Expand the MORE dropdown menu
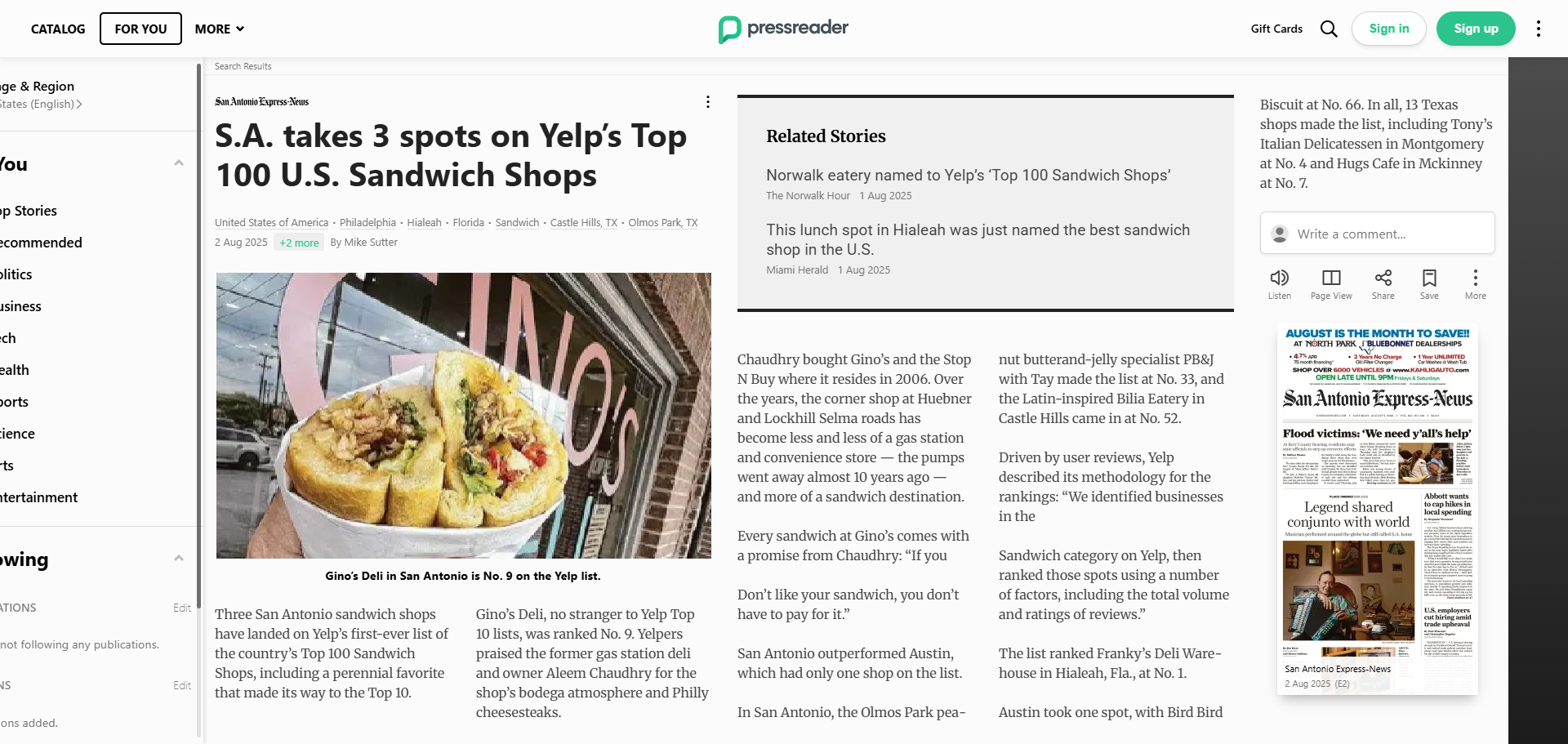 220,29
